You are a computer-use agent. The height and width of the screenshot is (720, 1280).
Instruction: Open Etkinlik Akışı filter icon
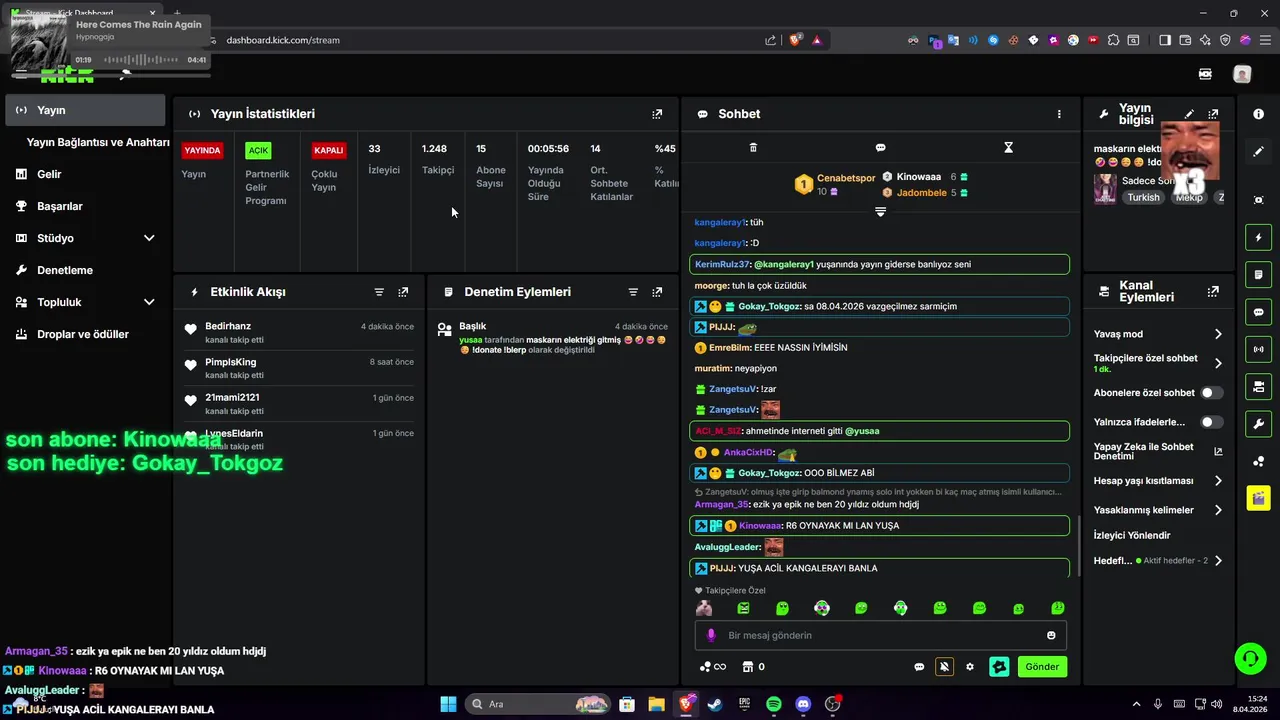pos(379,292)
